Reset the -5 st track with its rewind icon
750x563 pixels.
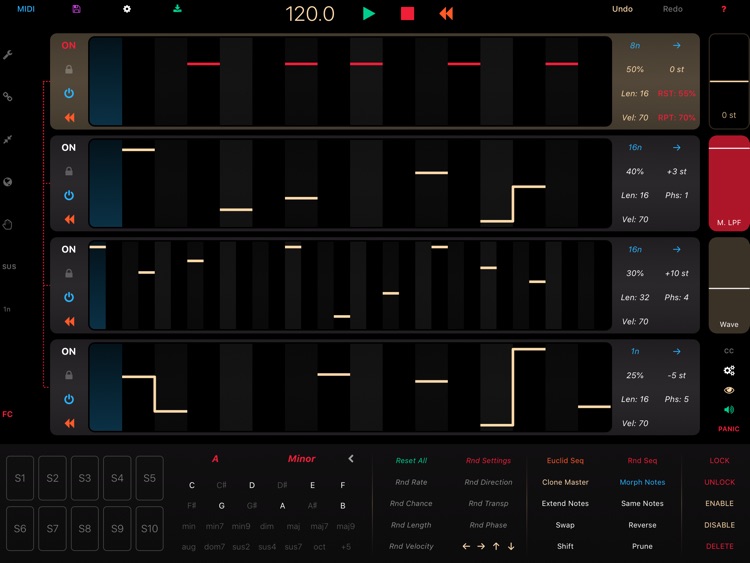pos(69,423)
